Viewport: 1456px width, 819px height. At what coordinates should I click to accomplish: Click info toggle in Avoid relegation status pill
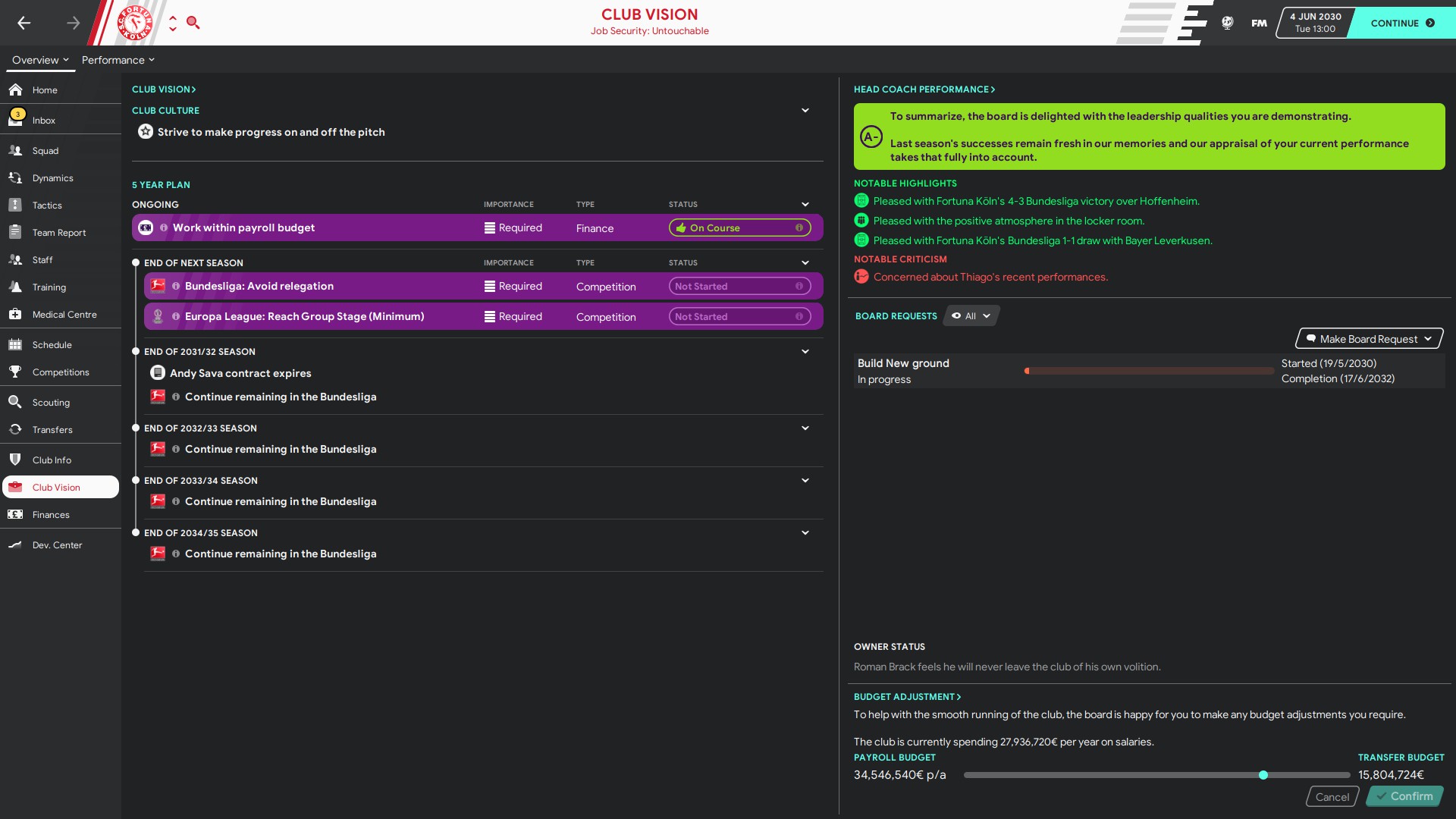799,286
